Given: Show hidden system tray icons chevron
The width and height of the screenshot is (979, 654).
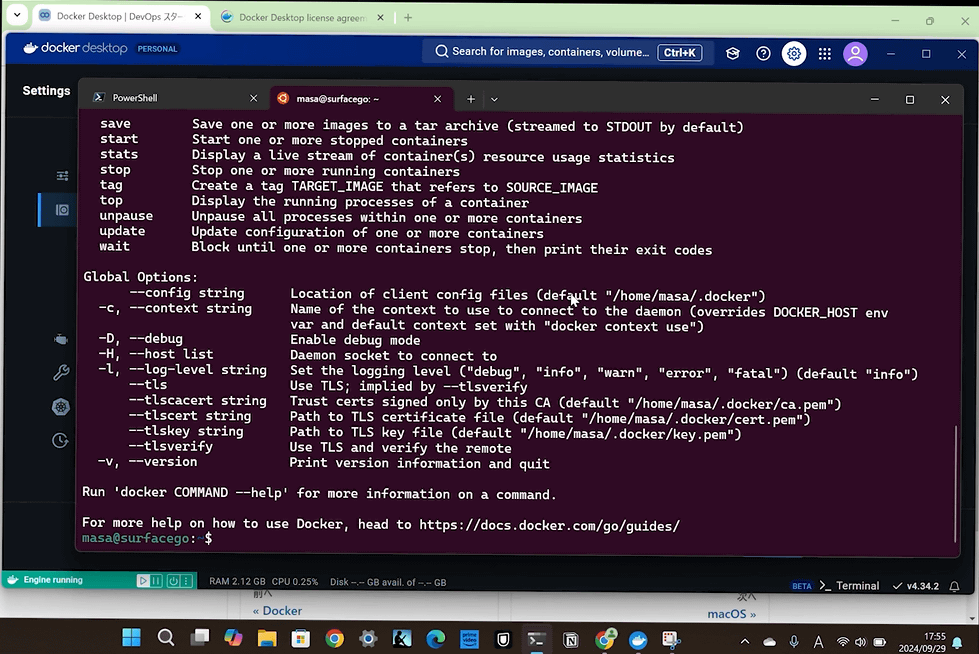Looking at the screenshot, I should 744,642.
